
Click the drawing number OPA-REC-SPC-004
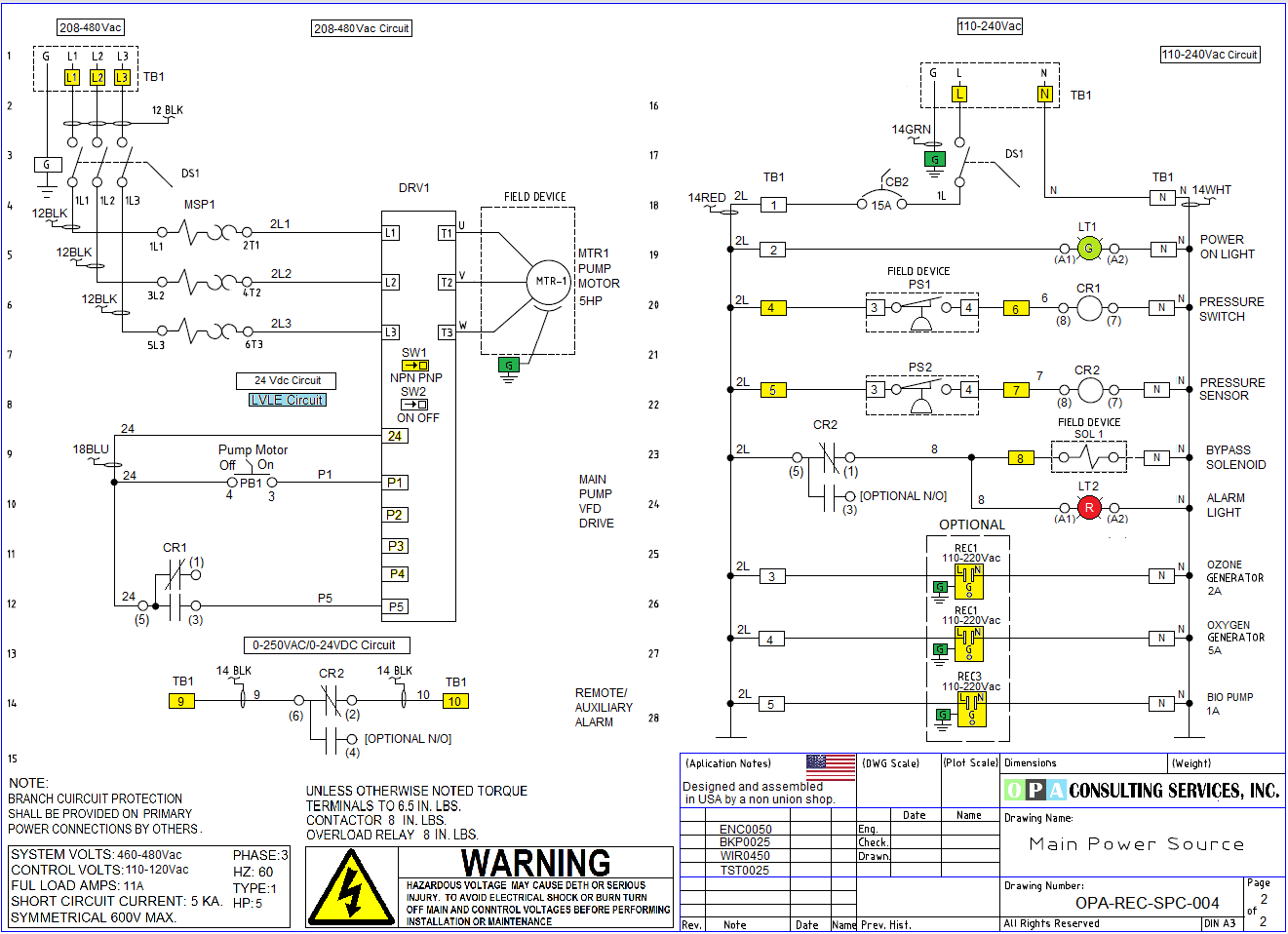click(1147, 903)
